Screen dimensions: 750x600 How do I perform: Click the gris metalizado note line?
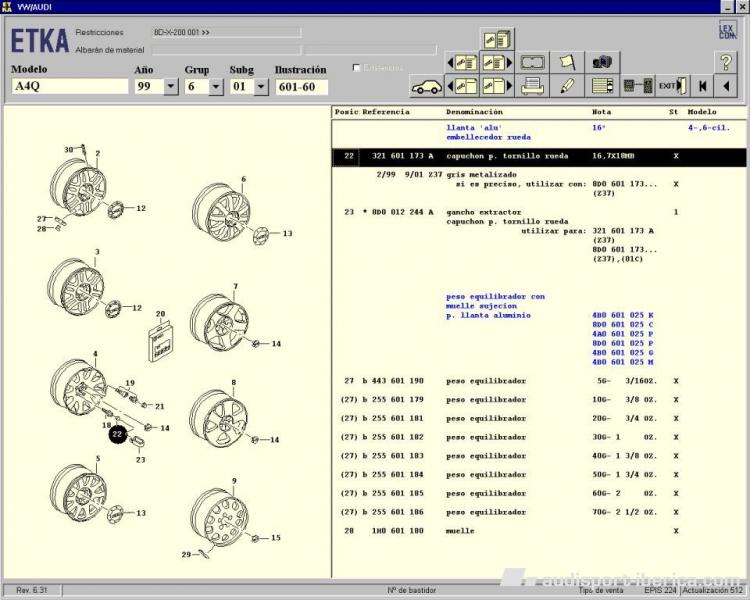pos(482,175)
